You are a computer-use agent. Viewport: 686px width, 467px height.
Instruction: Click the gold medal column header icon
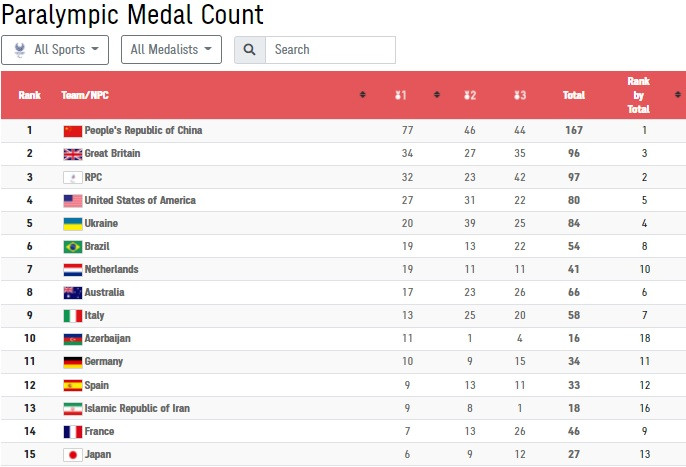[x=400, y=95]
